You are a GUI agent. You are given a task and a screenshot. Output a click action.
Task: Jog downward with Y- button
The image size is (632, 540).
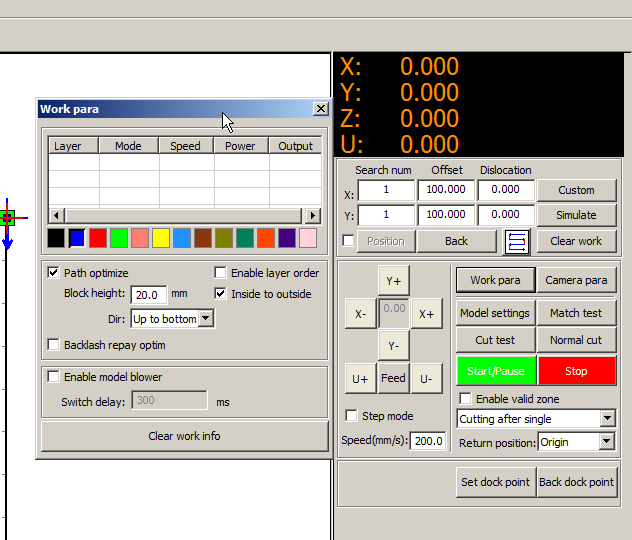tap(394, 345)
